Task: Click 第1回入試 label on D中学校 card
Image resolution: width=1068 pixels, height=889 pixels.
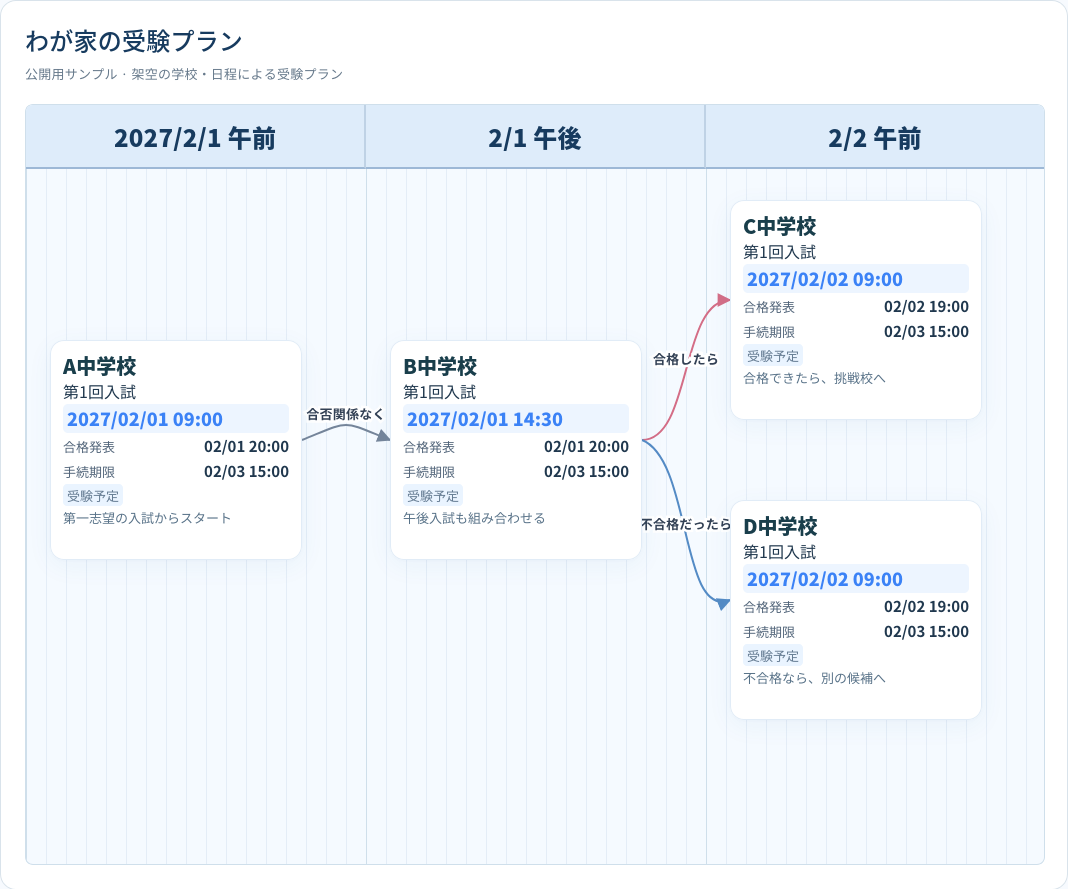Action: 779,552
